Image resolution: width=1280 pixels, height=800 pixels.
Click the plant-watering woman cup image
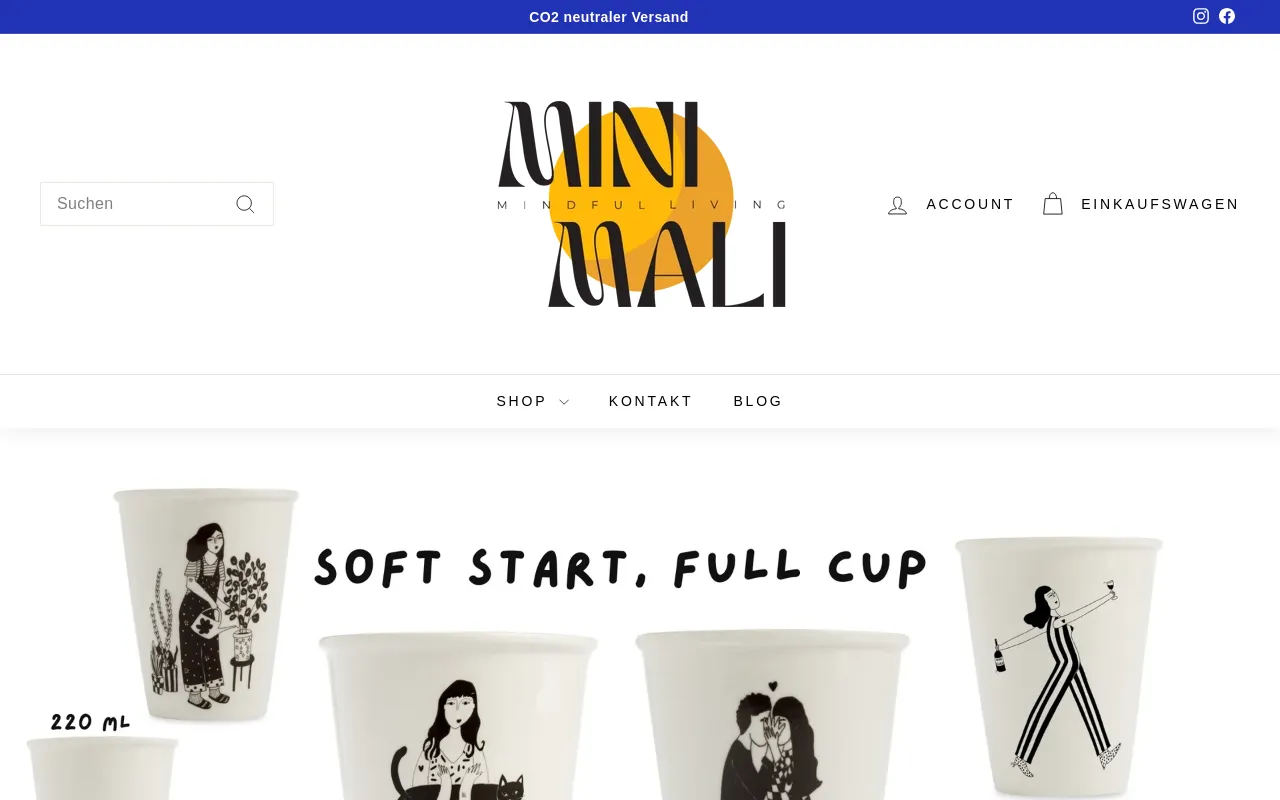pos(205,603)
